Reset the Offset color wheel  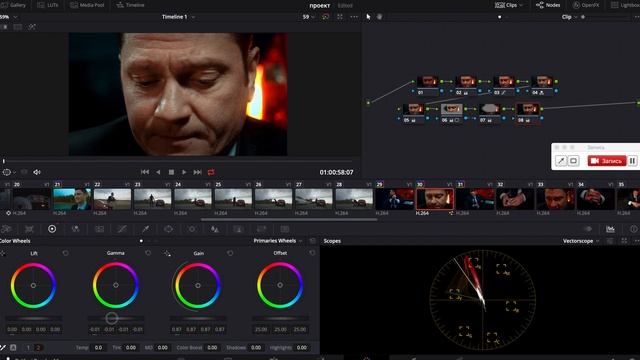click(x=312, y=253)
